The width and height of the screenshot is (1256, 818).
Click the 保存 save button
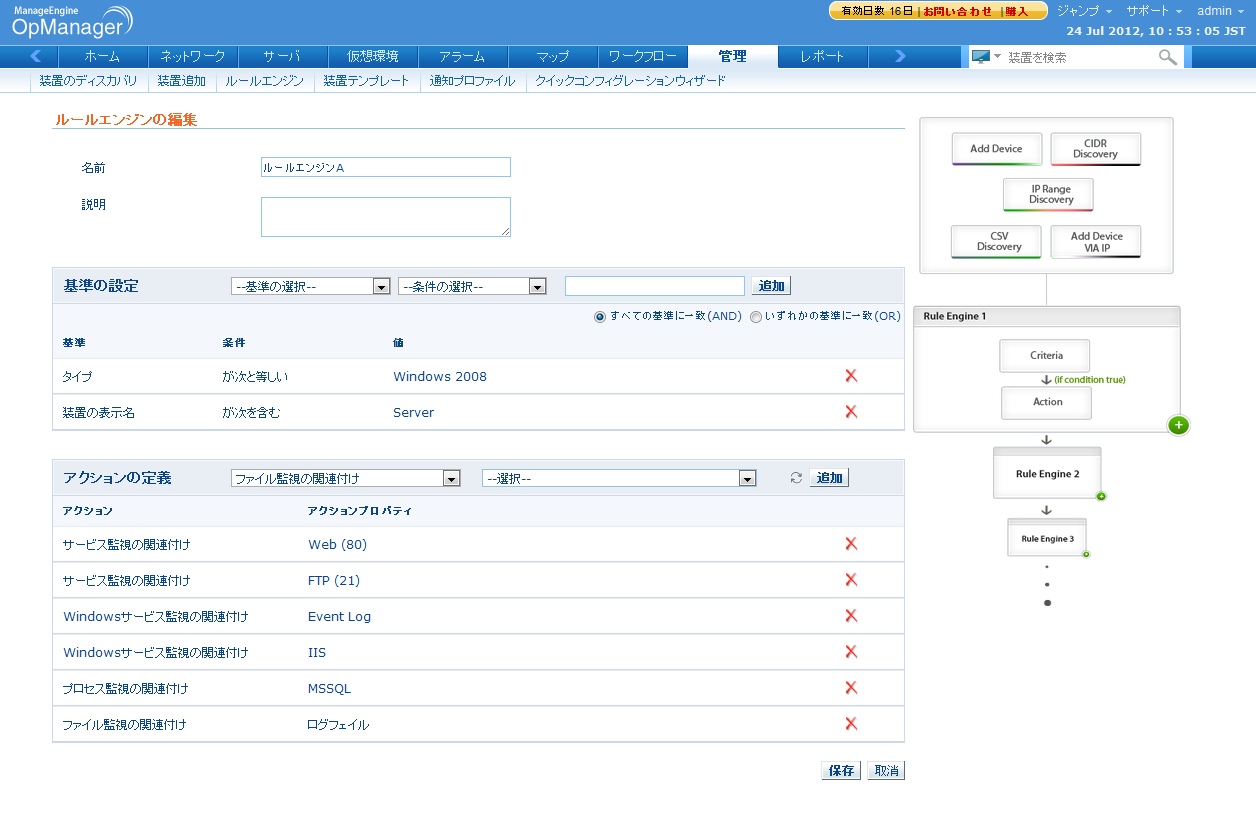tap(841, 771)
